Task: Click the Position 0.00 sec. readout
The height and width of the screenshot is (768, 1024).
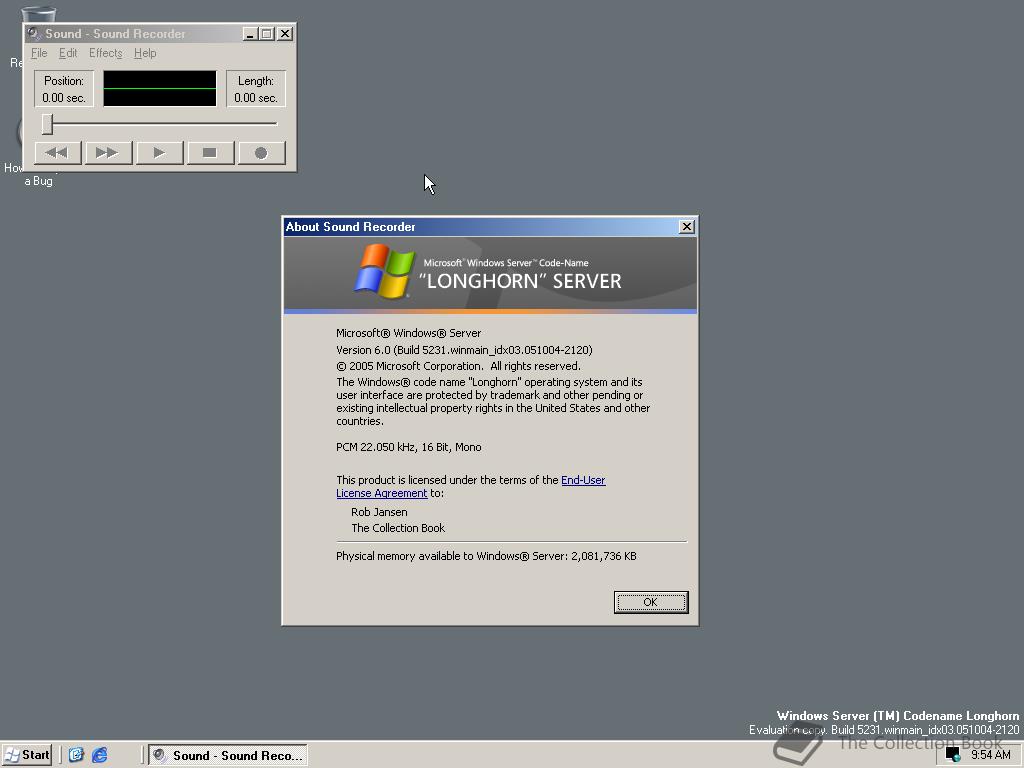Action: tap(64, 89)
